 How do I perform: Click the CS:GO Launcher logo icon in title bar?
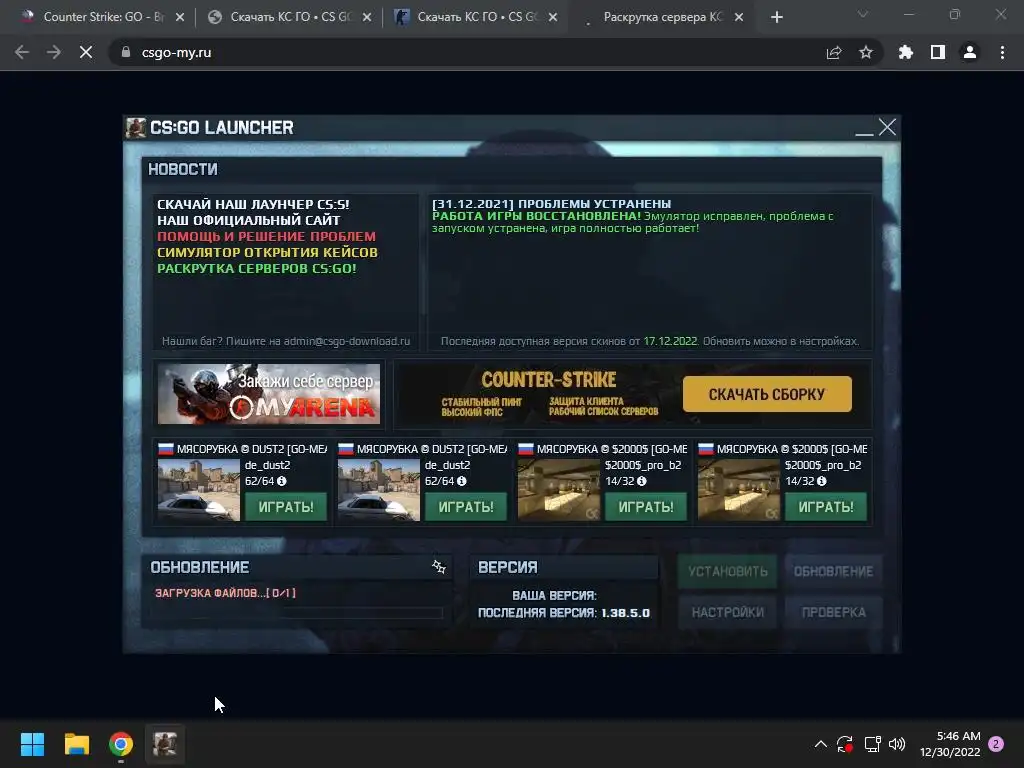click(136, 128)
